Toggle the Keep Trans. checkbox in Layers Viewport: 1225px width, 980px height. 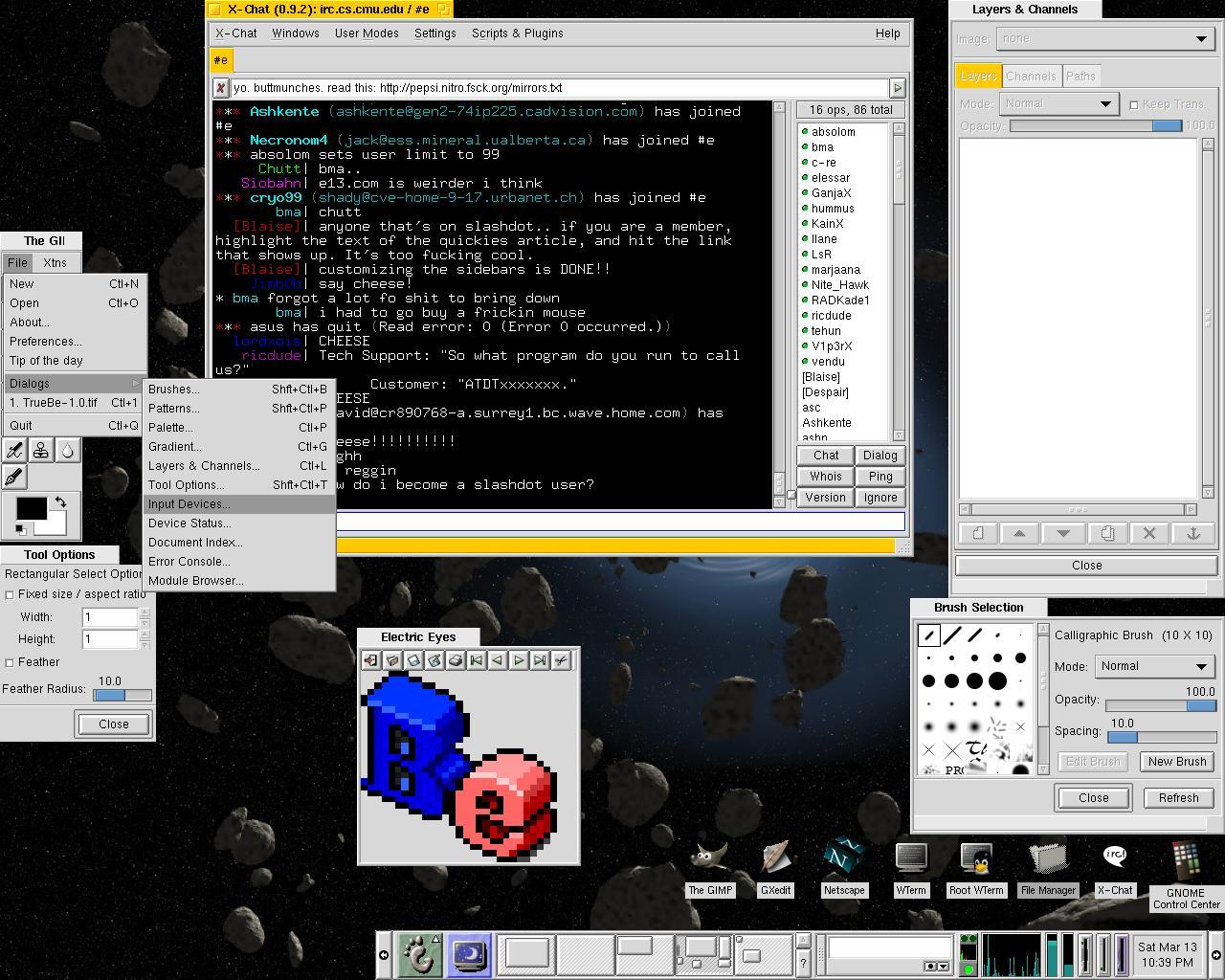(1134, 104)
